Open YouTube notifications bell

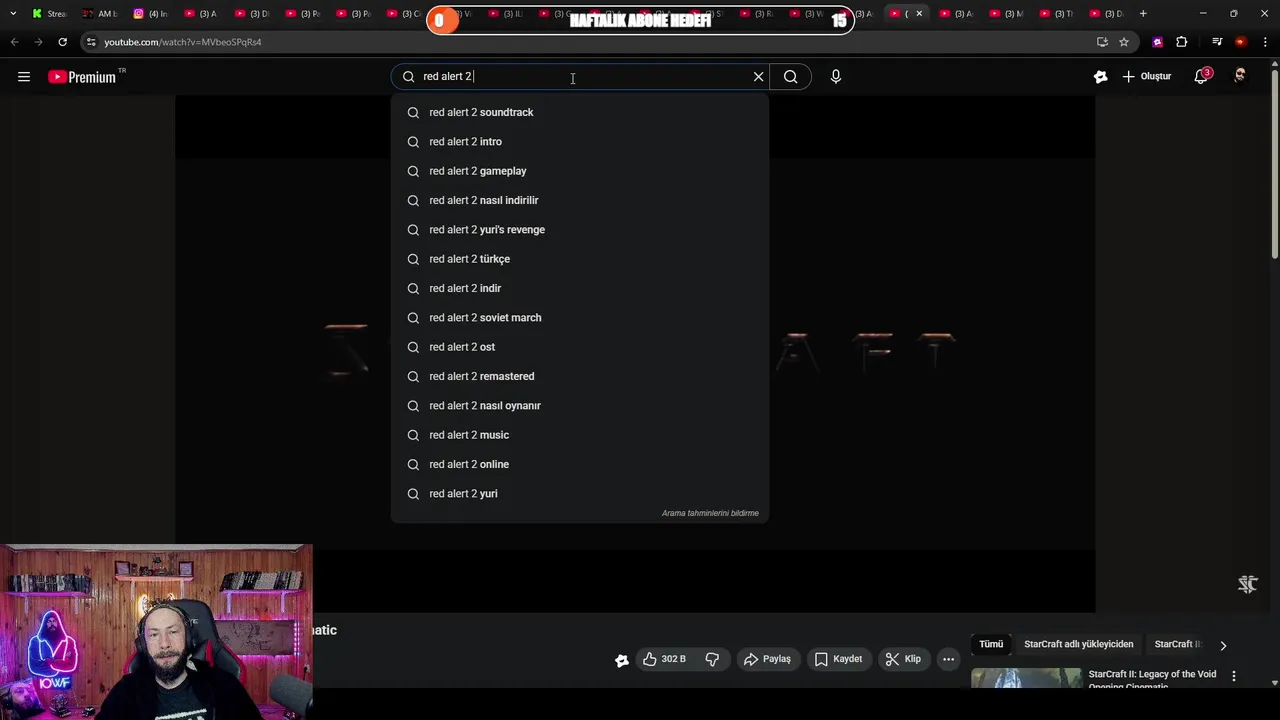pos(1202,77)
